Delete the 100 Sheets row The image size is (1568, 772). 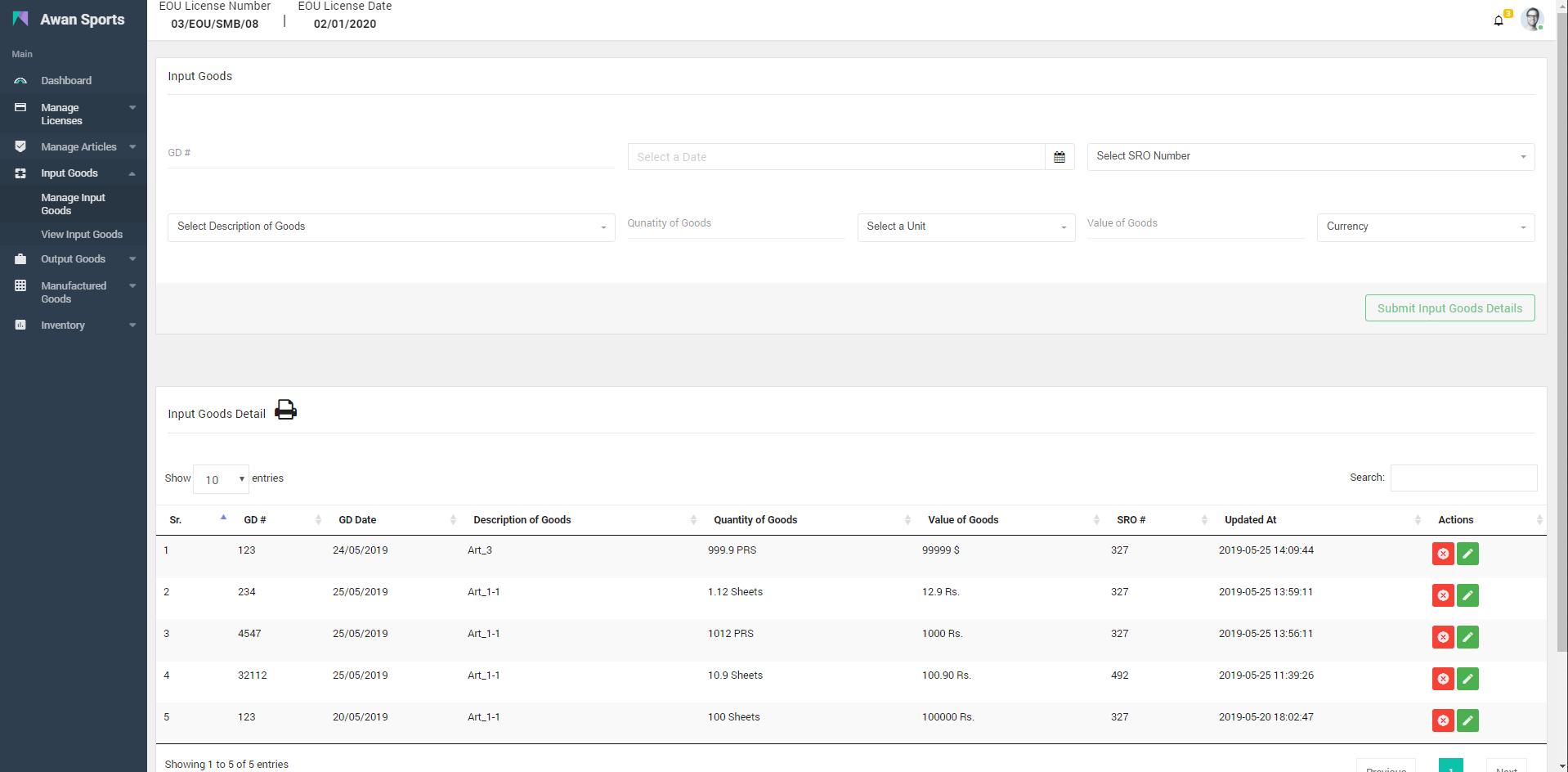[1443, 720]
